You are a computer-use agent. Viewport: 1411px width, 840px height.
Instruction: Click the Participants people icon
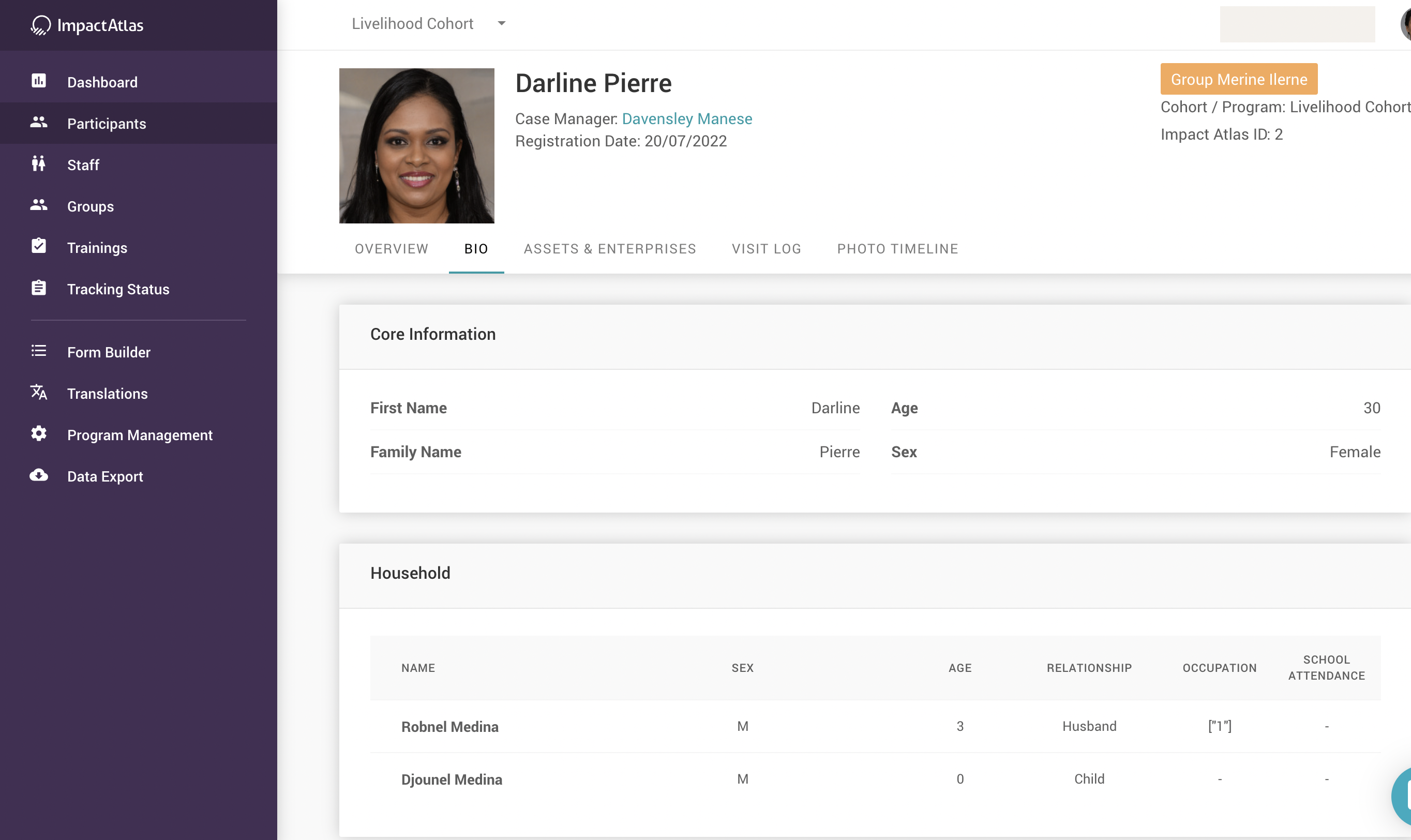pyautogui.click(x=38, y=122)
